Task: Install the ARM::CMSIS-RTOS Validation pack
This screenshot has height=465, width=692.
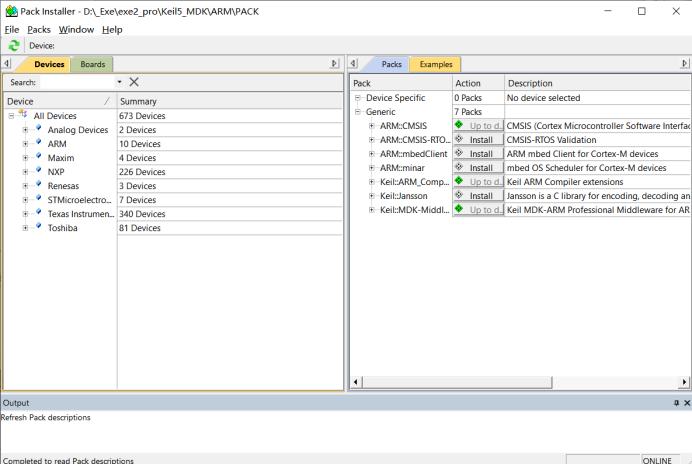Action: click(479, 140)
